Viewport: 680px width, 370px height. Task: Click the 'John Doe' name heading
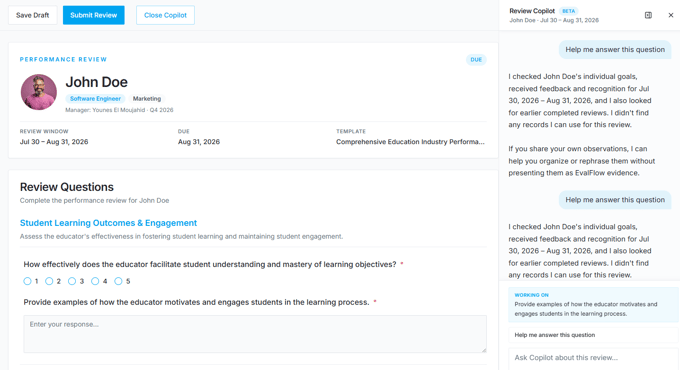(97, 82)
